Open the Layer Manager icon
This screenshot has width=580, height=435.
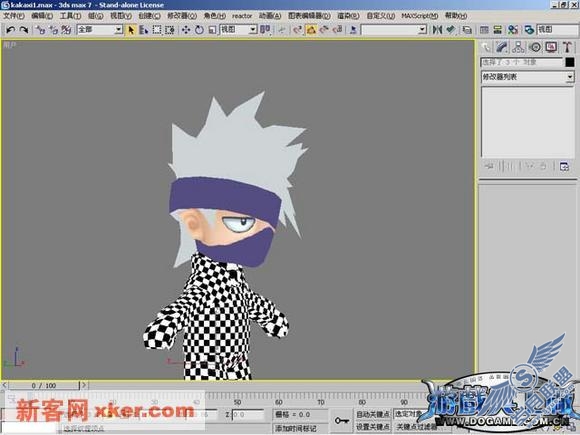pos(467,30)
